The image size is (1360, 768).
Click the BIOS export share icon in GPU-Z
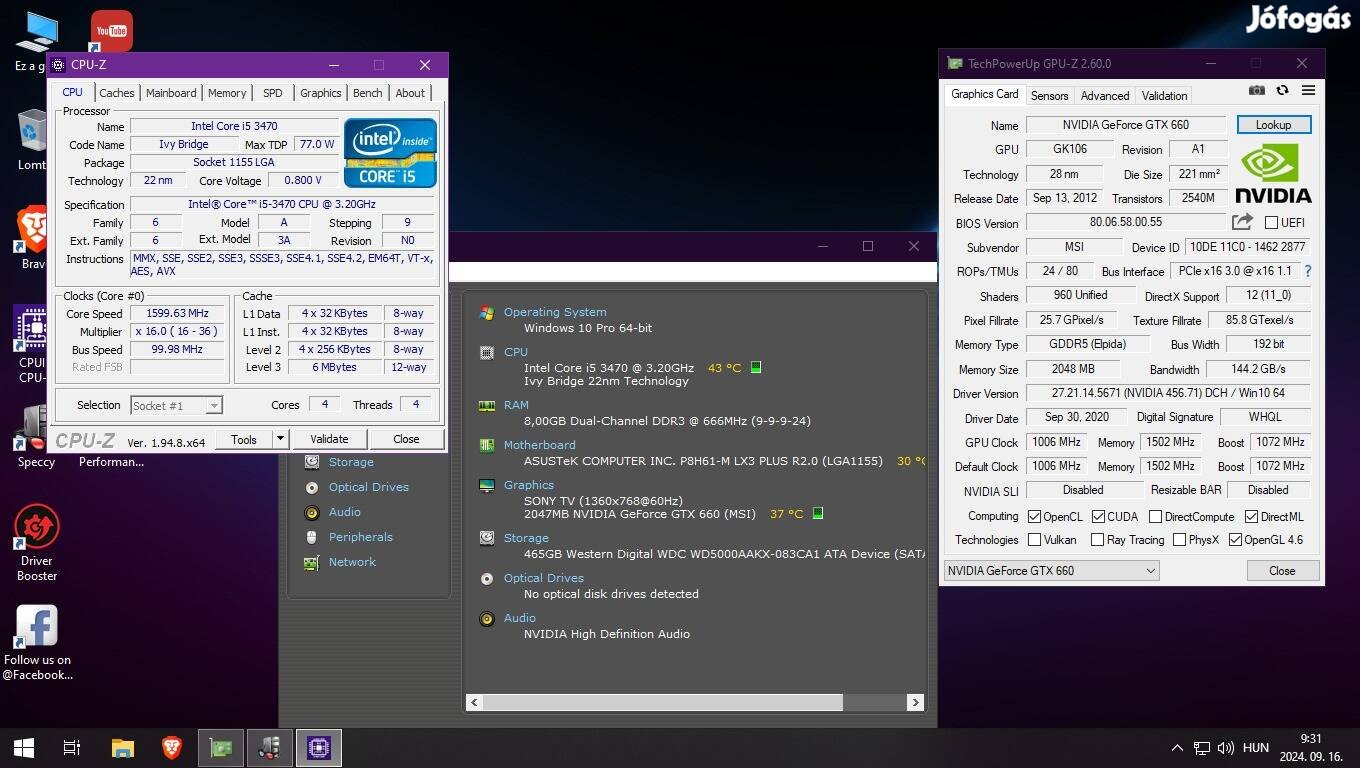tap(1242, 222)
